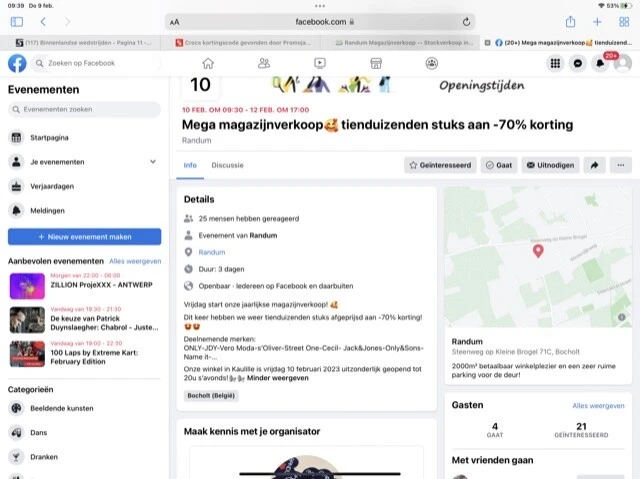Open notifications bell with 20+ badge
This screenshot has height=479, width=640.
(600, 63)
